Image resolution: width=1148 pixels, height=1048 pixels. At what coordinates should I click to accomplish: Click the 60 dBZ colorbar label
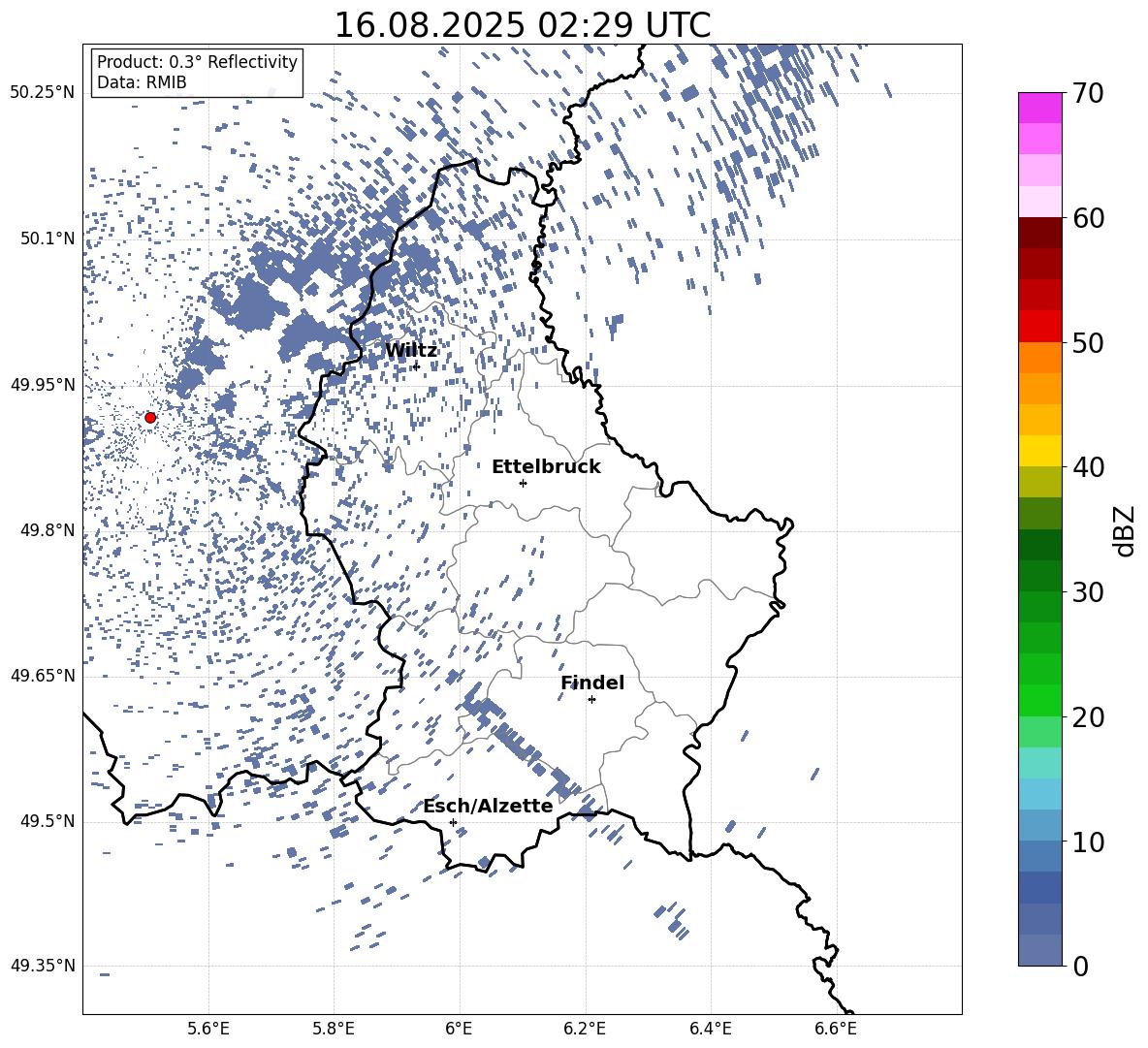pos(1089,218)
